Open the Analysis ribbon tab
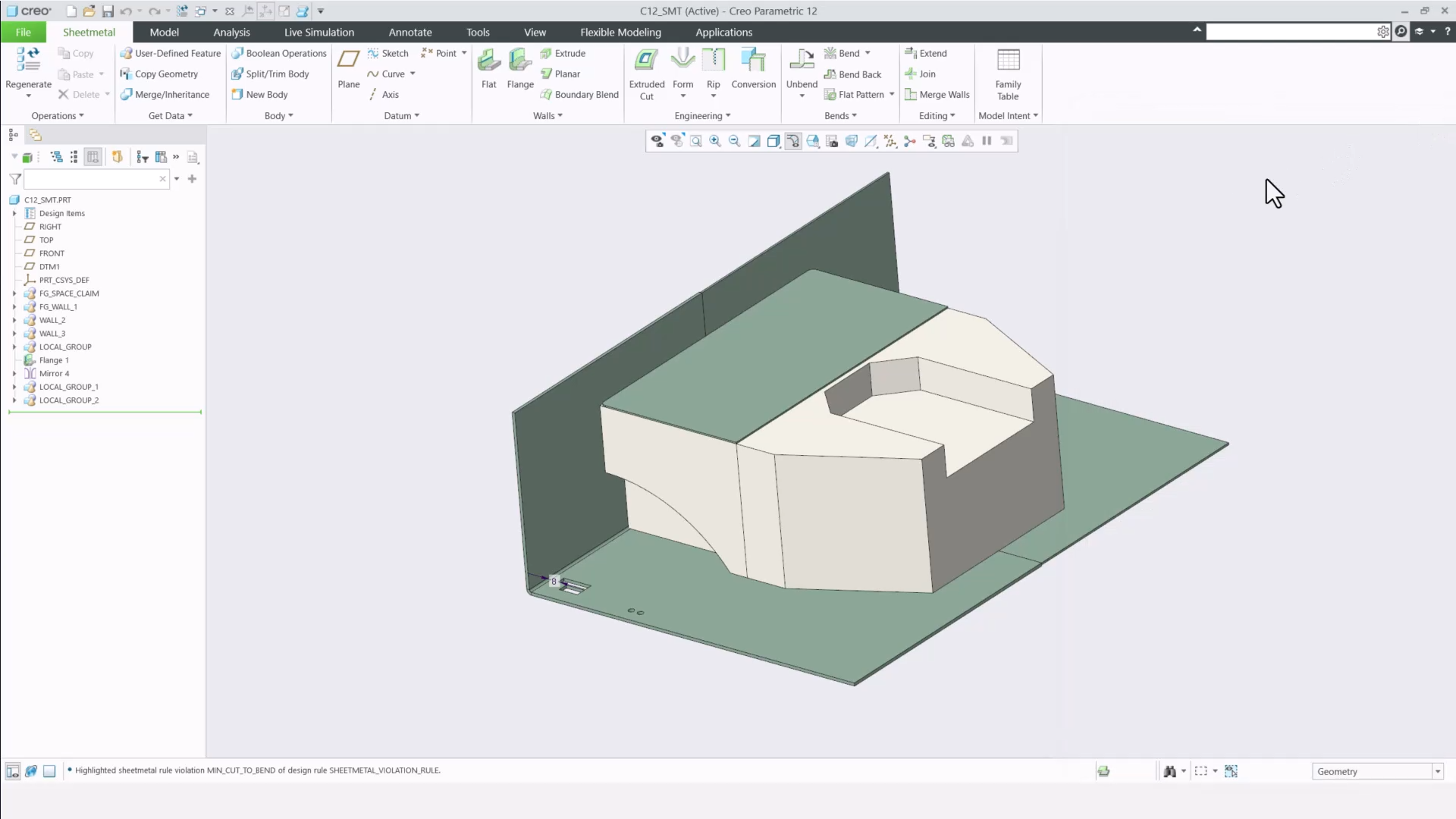The image size is (1456, 819). tap(231, 32)
